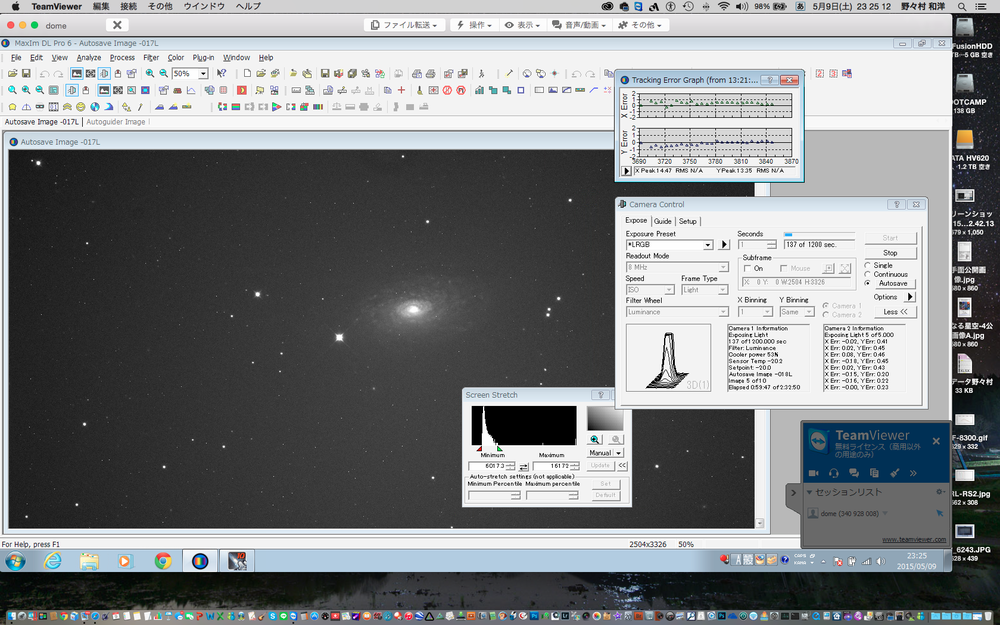
Task: Select the Continuous exposure radio button
Action: pos(867,274)
